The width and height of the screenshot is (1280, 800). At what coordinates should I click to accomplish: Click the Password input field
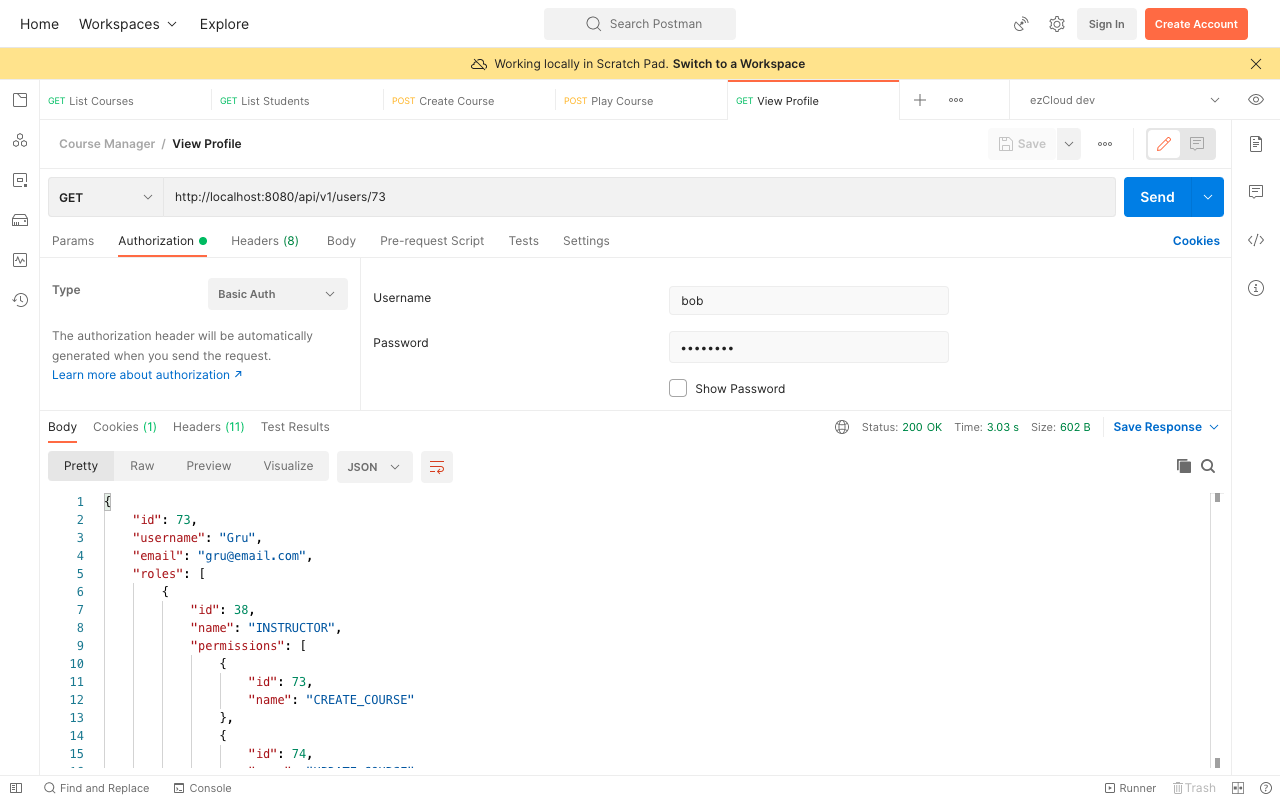(808, 347)
